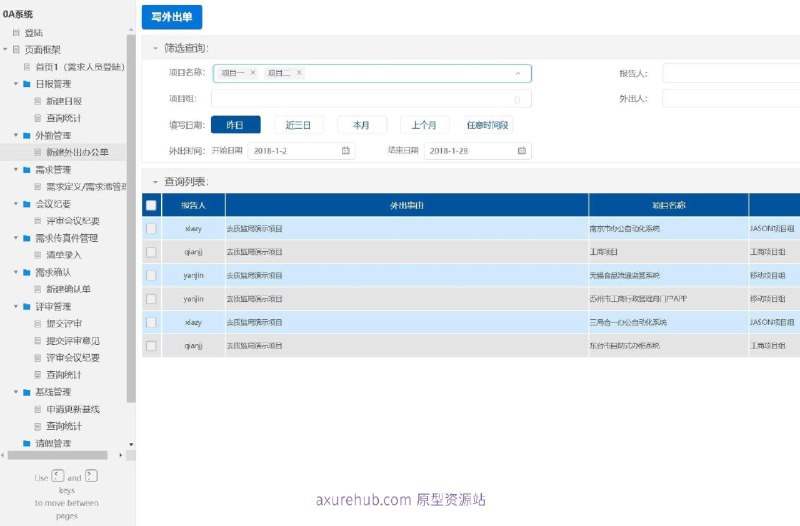Select the 近三日 date filter
Image resolution: width=800 pixels, height=526 pixels.
[x=298, y=125]
